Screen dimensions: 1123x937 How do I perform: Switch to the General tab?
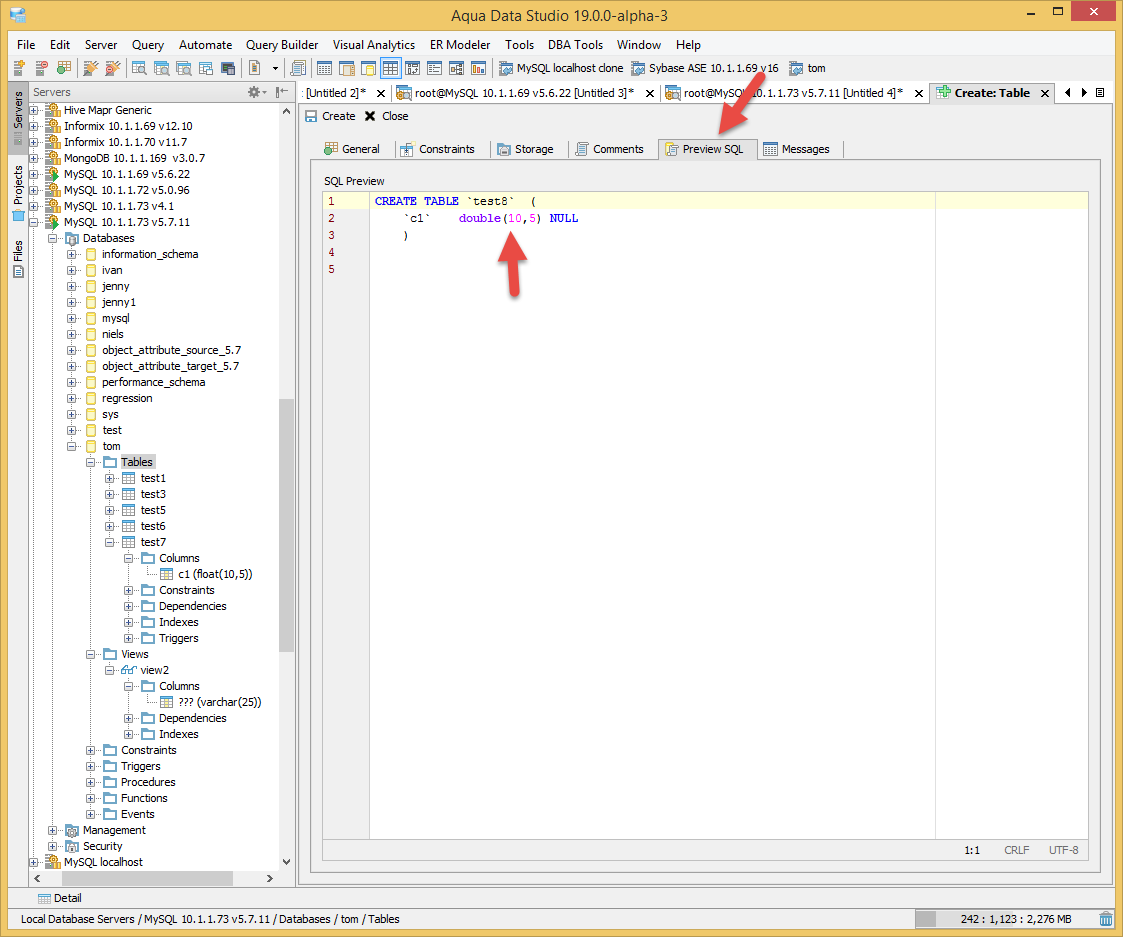point(352,149)
